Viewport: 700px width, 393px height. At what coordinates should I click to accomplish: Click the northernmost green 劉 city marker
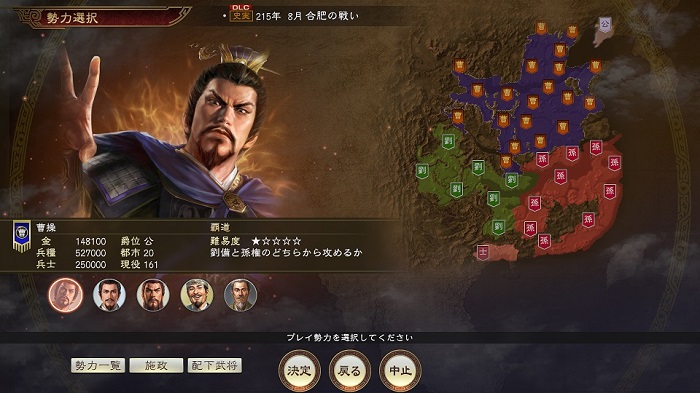tap(449, 142)
